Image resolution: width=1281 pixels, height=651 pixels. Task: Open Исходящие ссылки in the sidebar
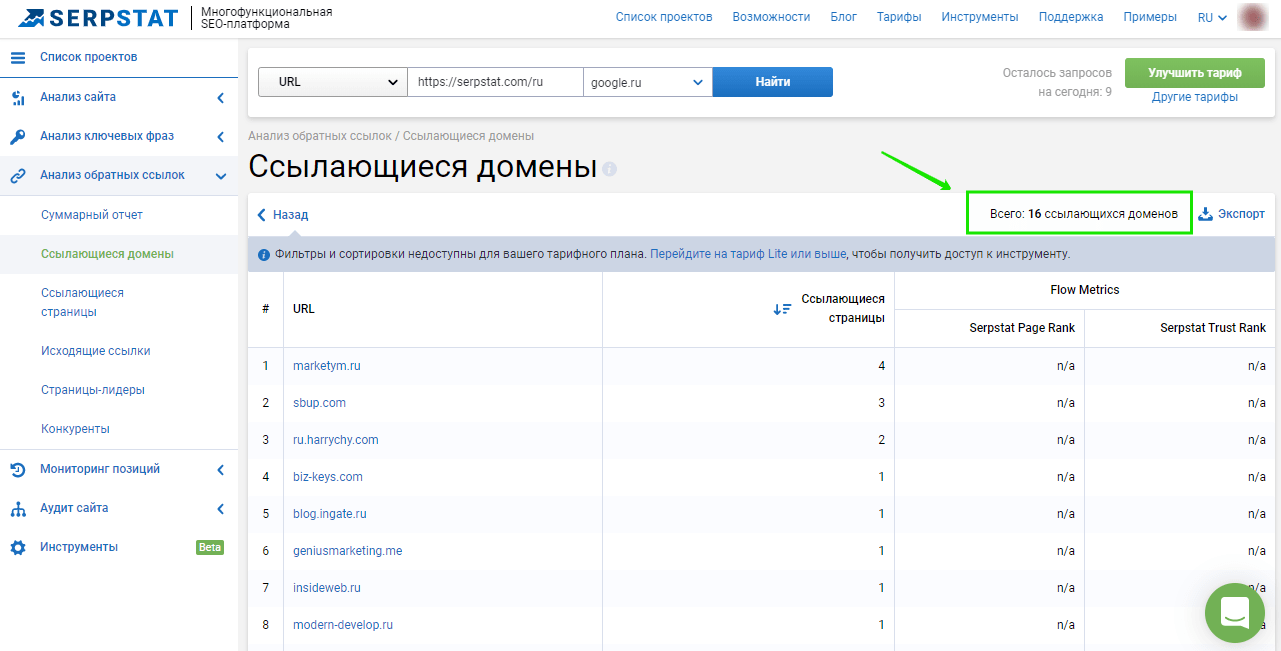[x=96, y=351]
